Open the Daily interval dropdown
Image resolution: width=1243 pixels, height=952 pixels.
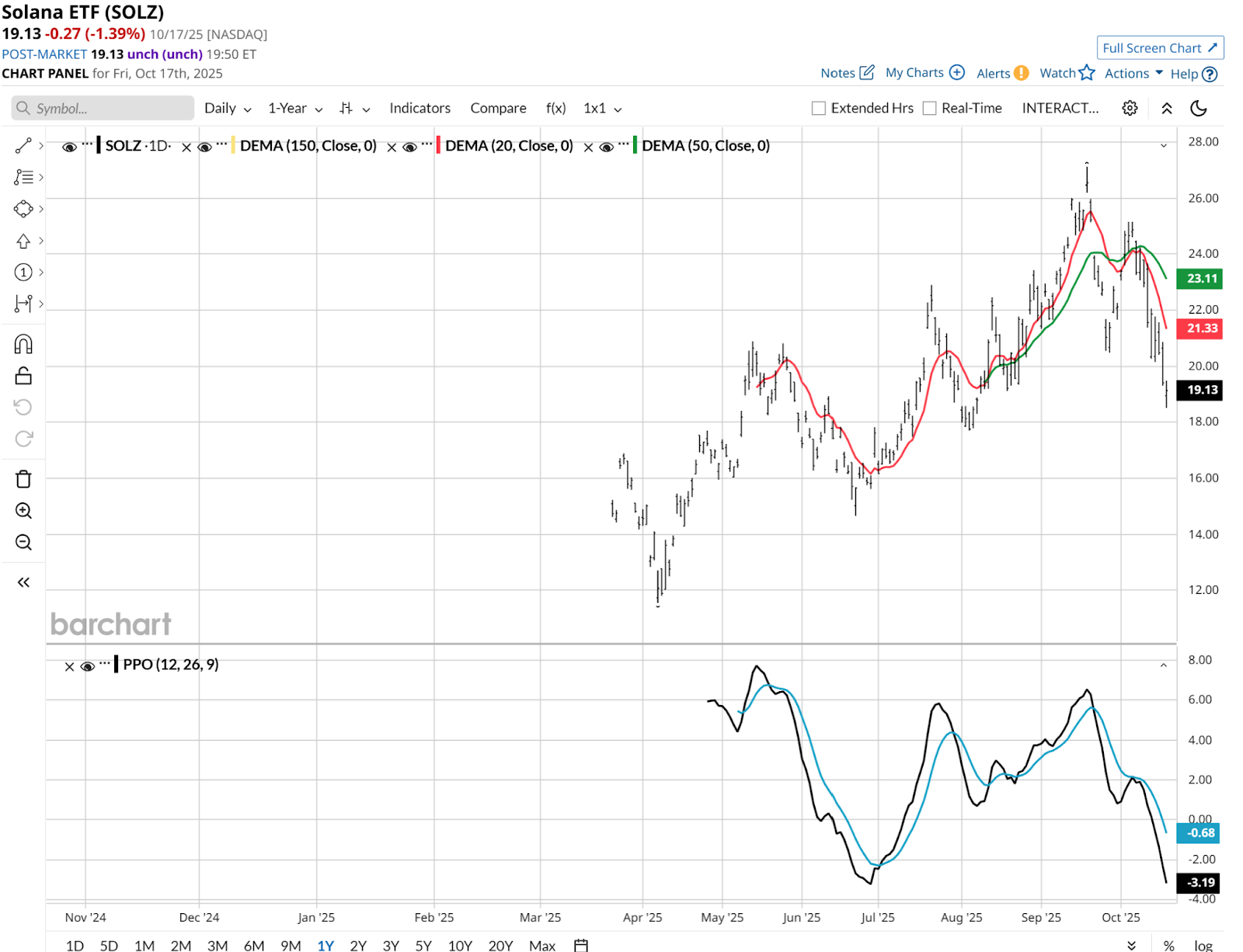(x=227, y=108)
